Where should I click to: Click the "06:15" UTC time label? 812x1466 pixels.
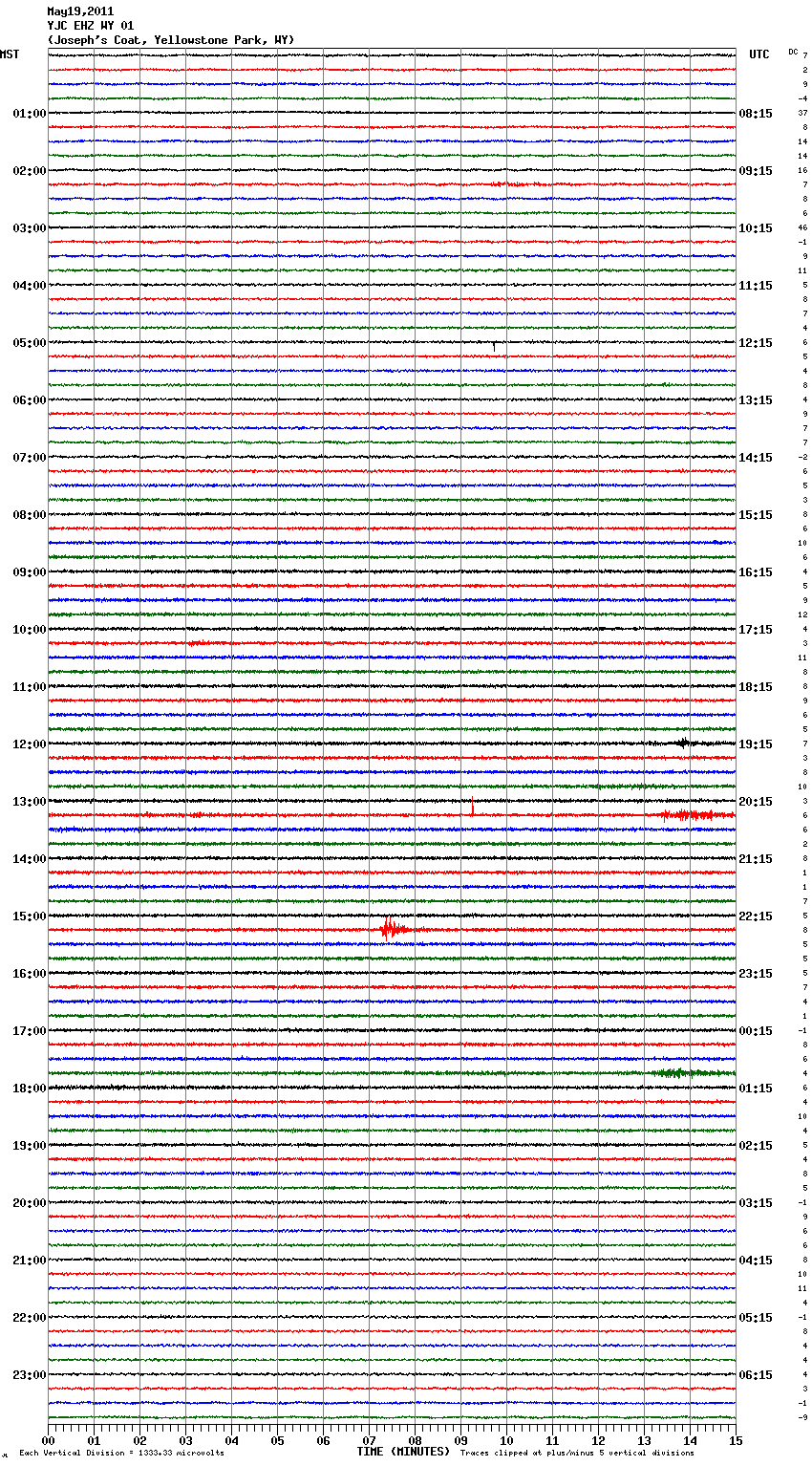[756, 1375]
